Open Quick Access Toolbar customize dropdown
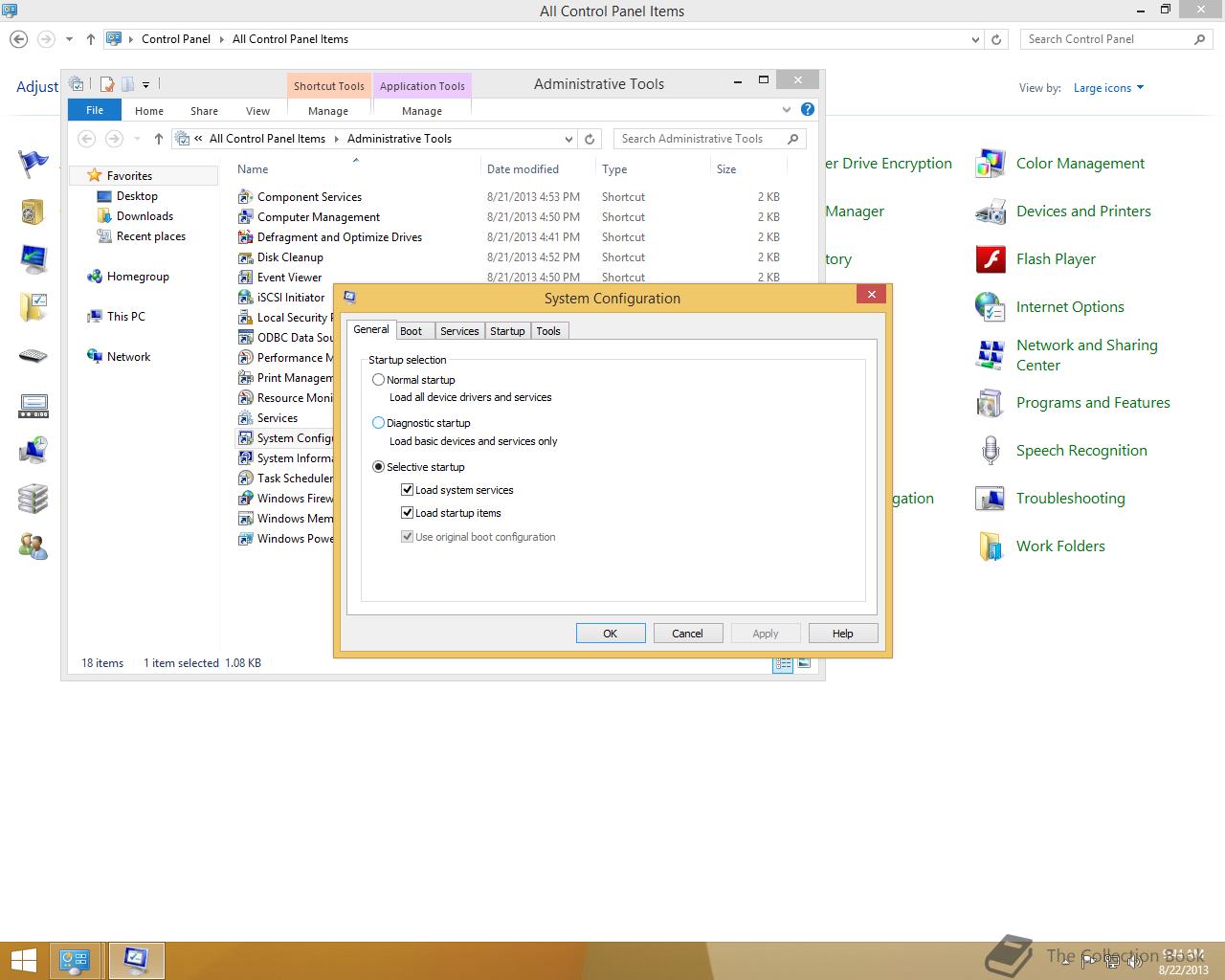The height and width of the screenshot is (980, 1225). (145, 85)
